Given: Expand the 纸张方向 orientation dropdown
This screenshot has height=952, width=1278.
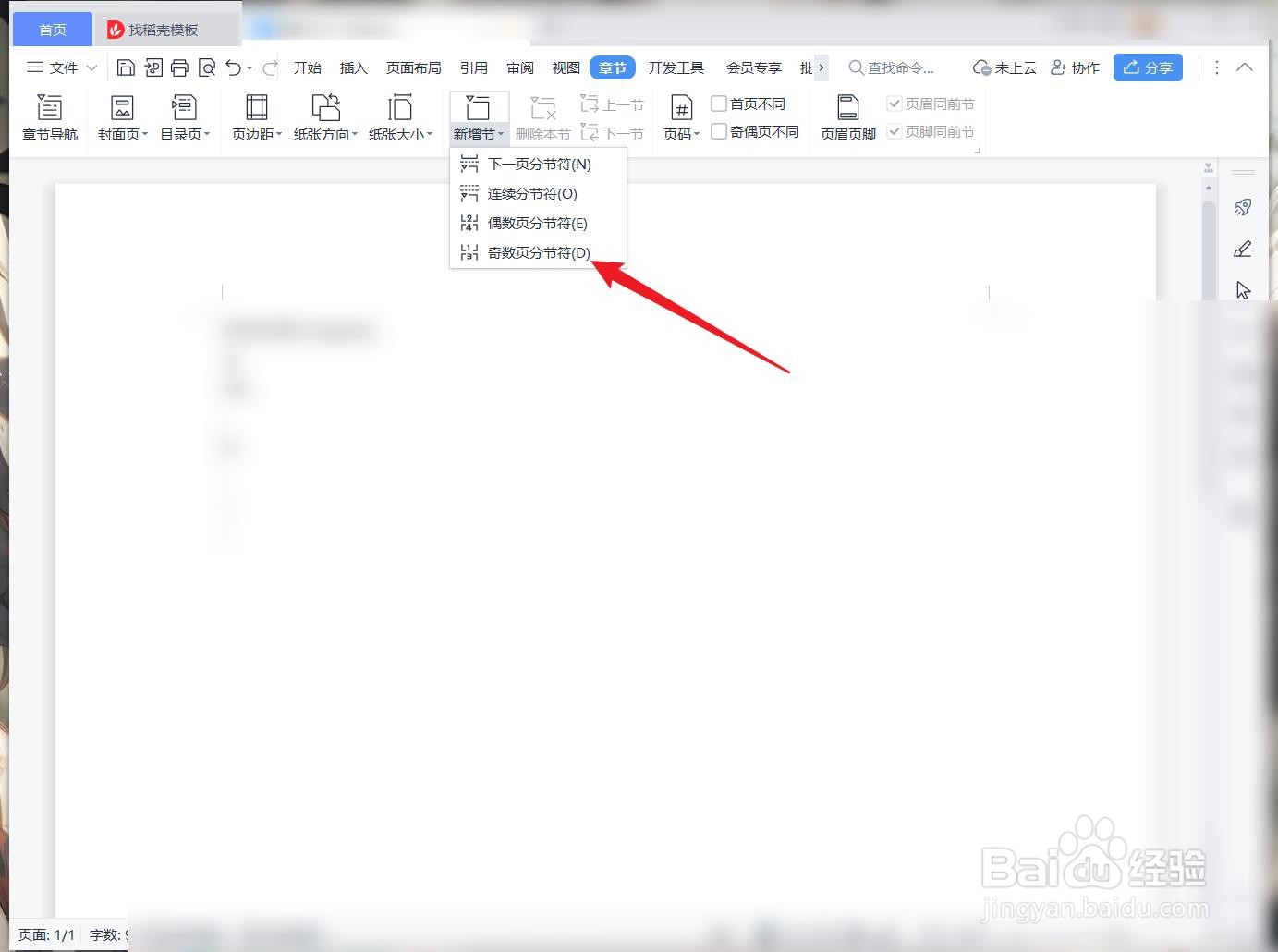Looking at the screenshot, I should pos(355,133).
